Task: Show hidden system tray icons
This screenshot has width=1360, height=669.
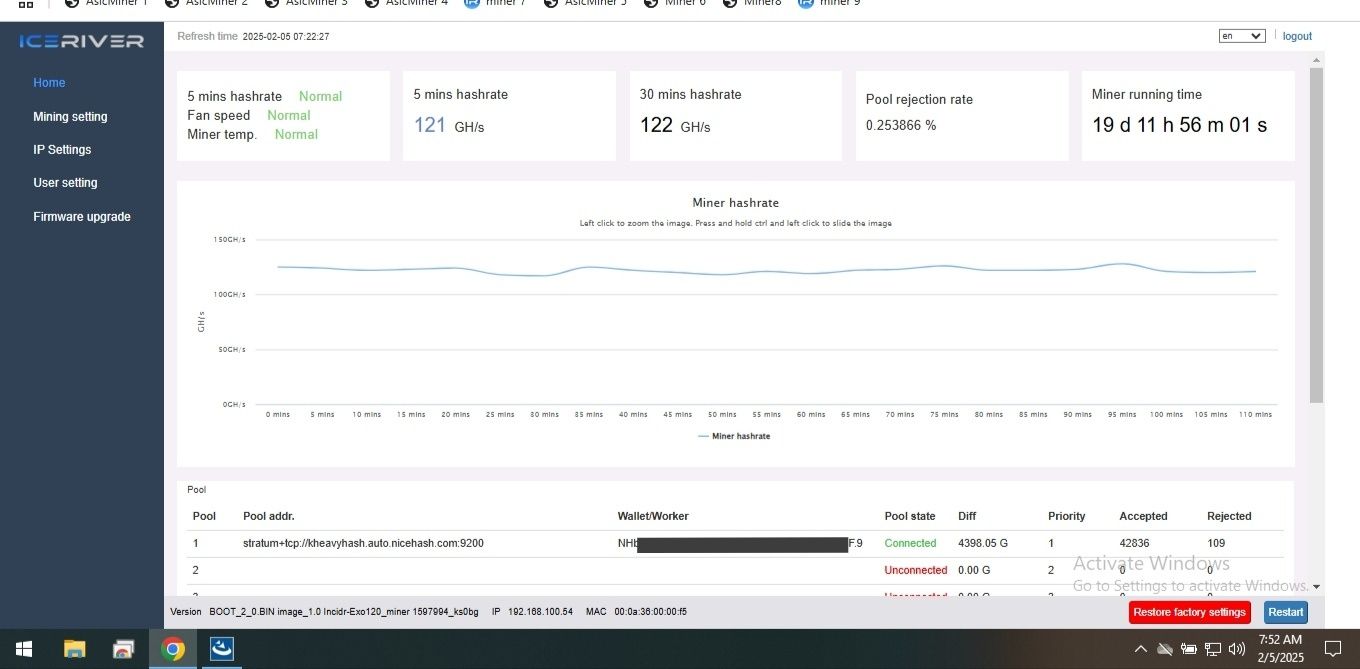Action: pyautogui.click(x=1140, y=649)
